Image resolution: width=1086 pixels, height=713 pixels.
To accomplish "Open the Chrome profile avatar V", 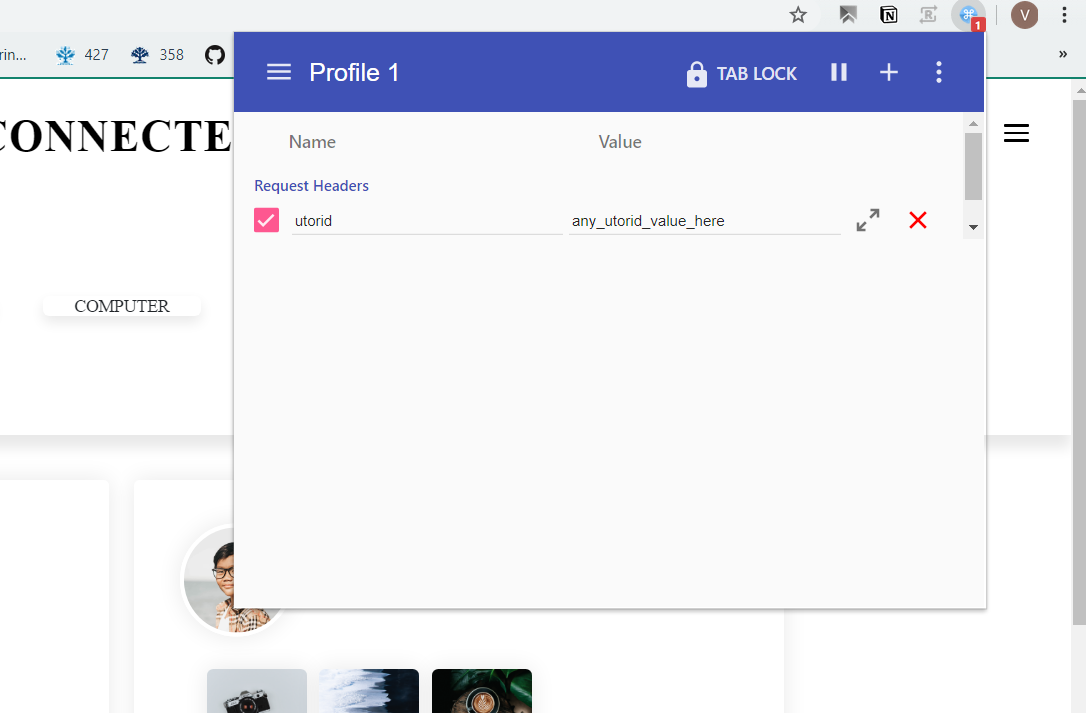I will (1024, 15).
